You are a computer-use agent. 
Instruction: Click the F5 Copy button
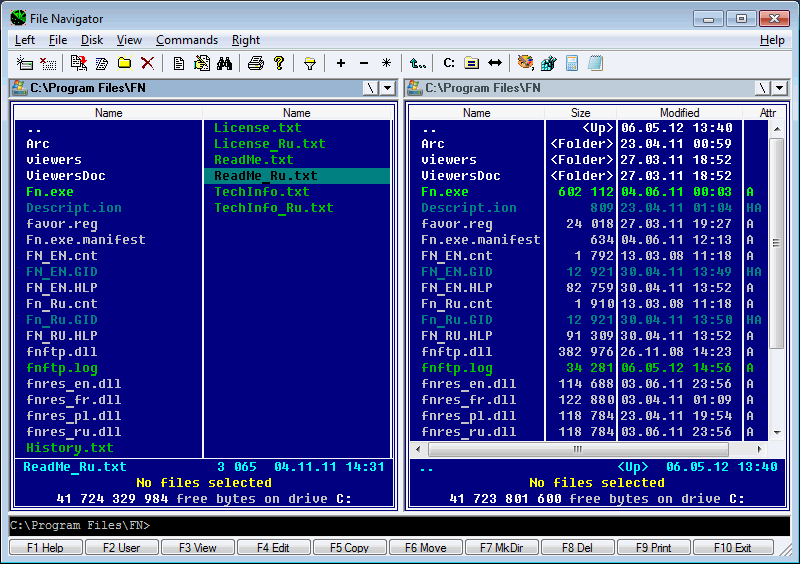(349, 548)
